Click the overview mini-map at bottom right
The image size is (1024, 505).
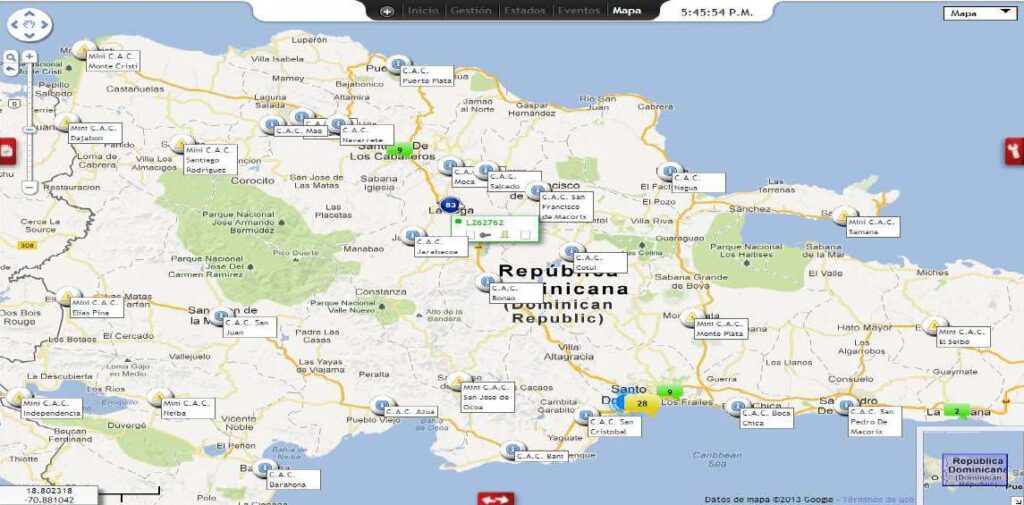point(971,466)
